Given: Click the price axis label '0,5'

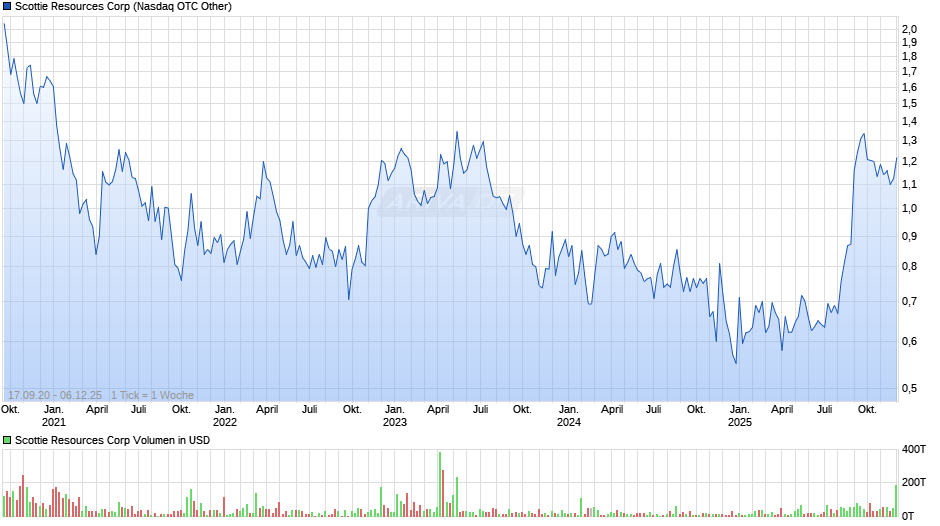Looking at the screenshot, I should click(x=909, y=389).
